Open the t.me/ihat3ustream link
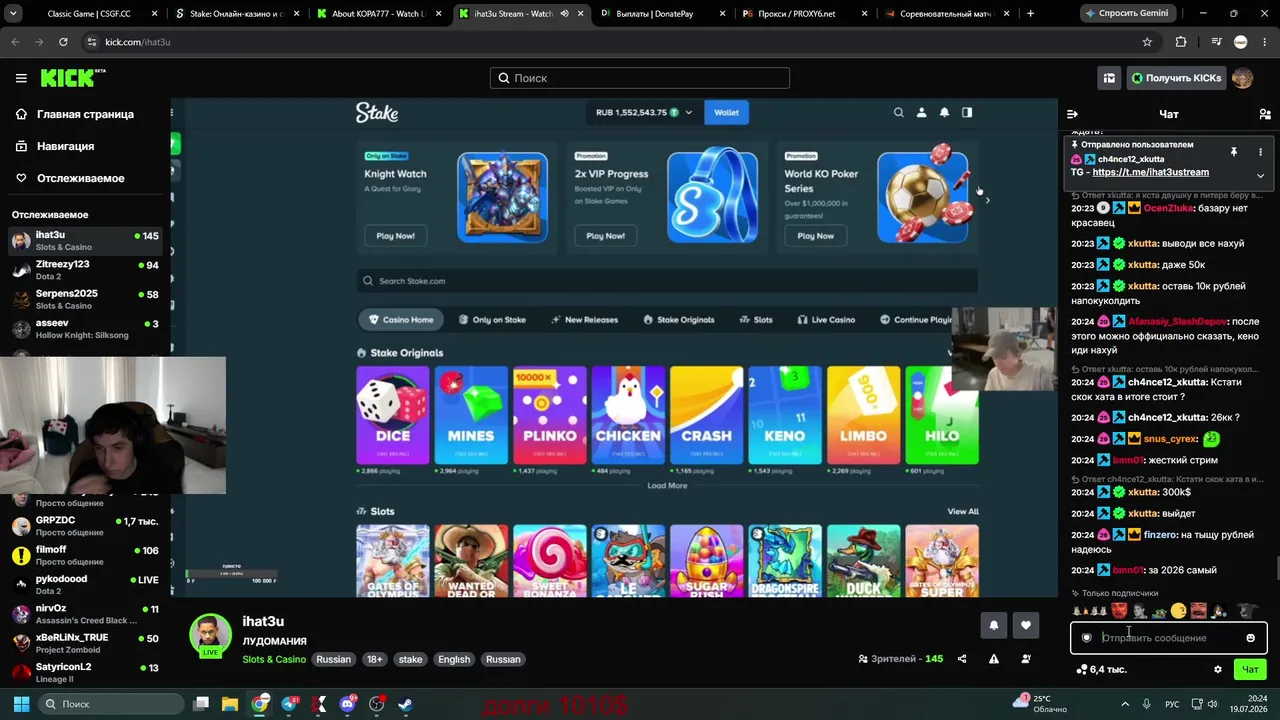This screenshot has width=1280, height=720. (x=1150, y=172)
